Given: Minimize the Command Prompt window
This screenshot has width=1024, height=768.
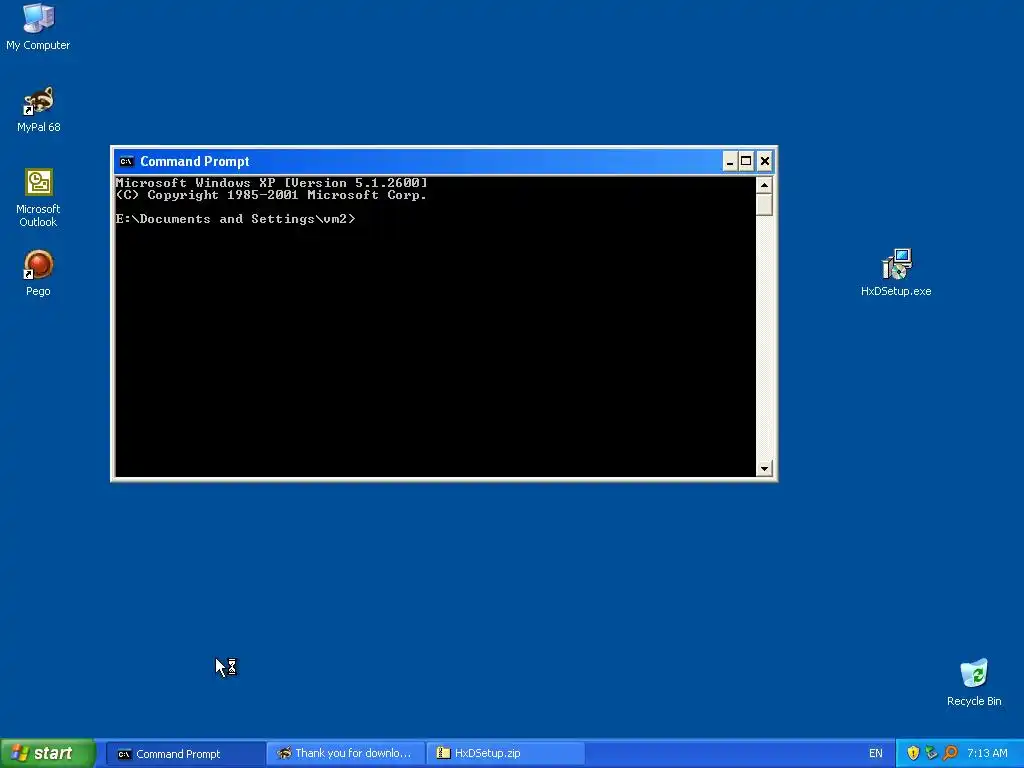Looking at the screenshot, I should tap(729, 161).
